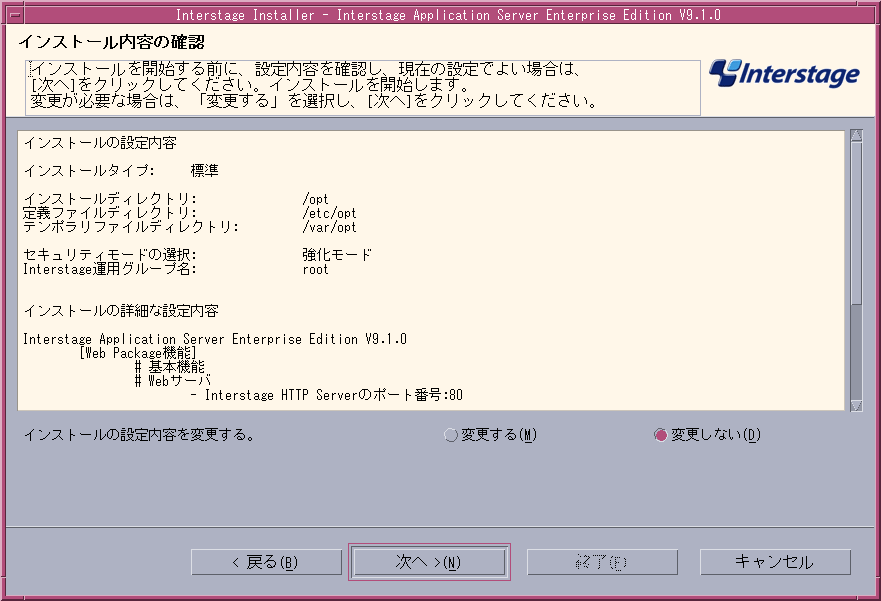
Task: Click the label セキュリティモードの選択:
Action: coord(110,255)
